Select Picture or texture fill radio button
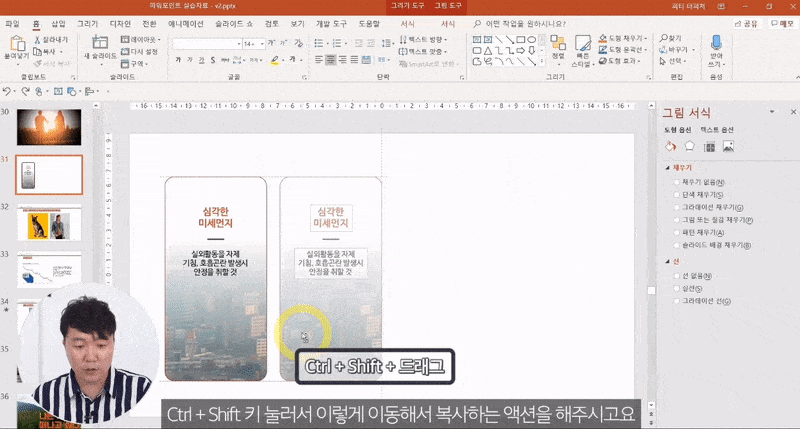 [677, 220]
